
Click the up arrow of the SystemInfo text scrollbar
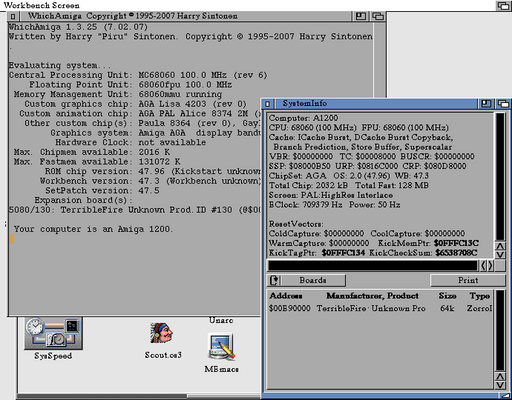500,246
